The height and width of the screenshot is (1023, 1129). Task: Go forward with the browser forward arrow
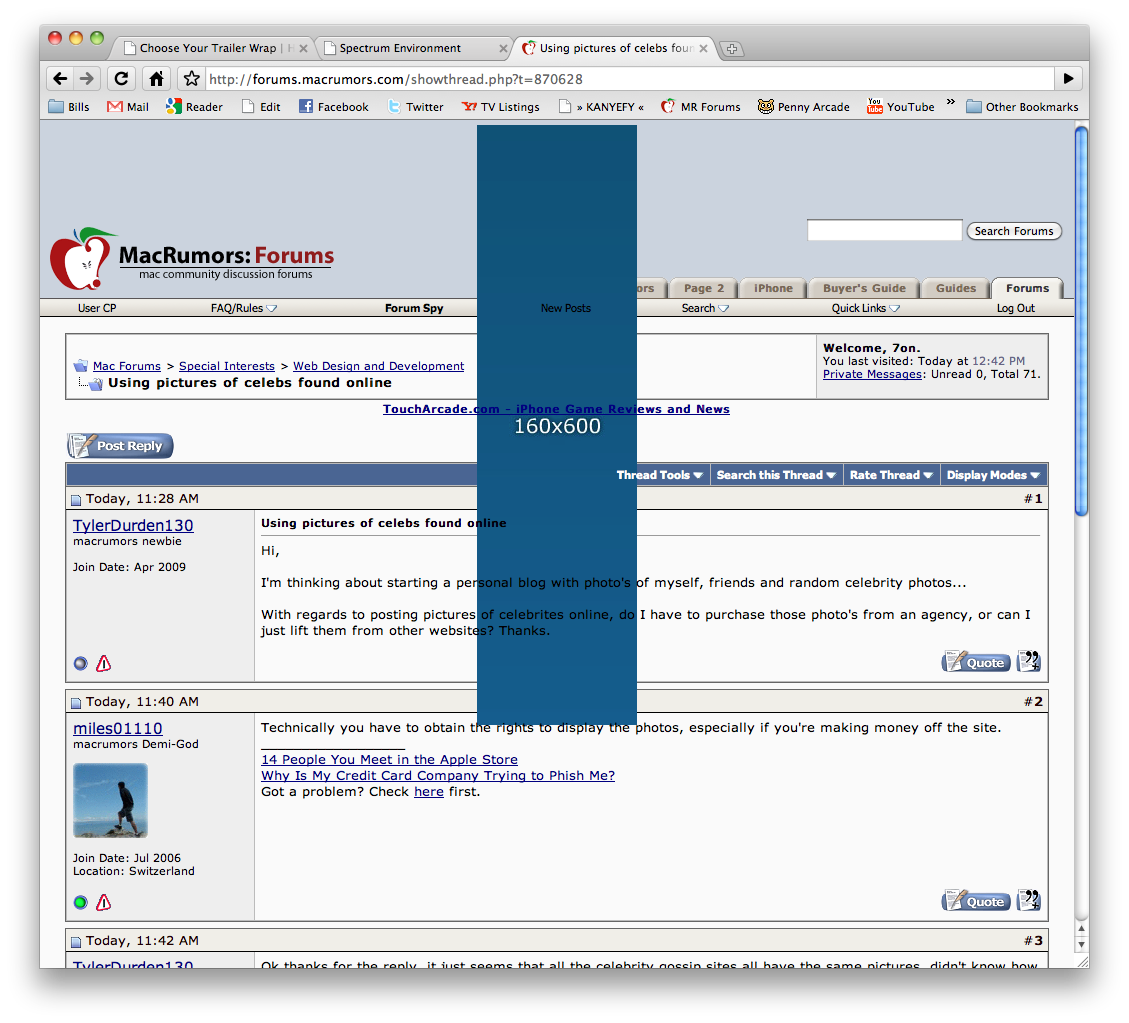[86, 78]
